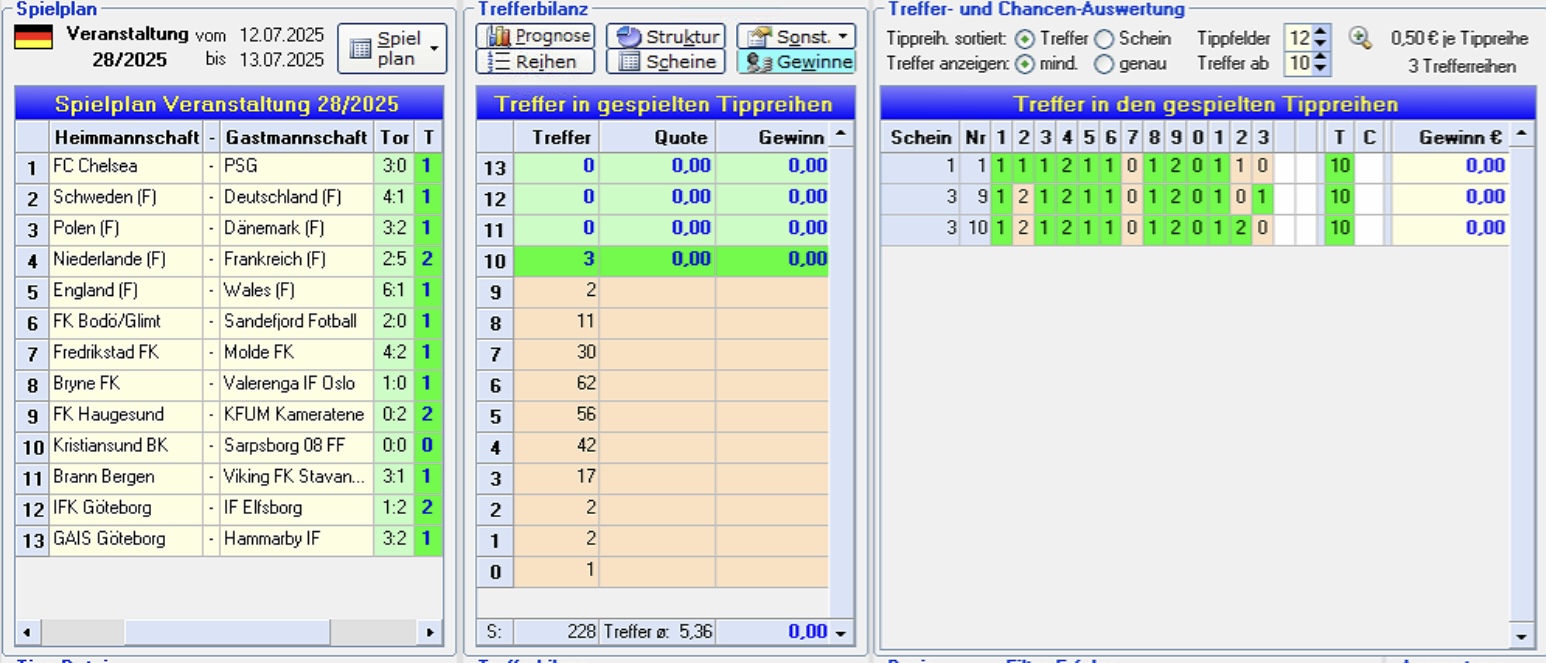The image size is (1546, 663).
Task: Click the 3 Trefferreihen text
Action: [x=1462, y=67]
